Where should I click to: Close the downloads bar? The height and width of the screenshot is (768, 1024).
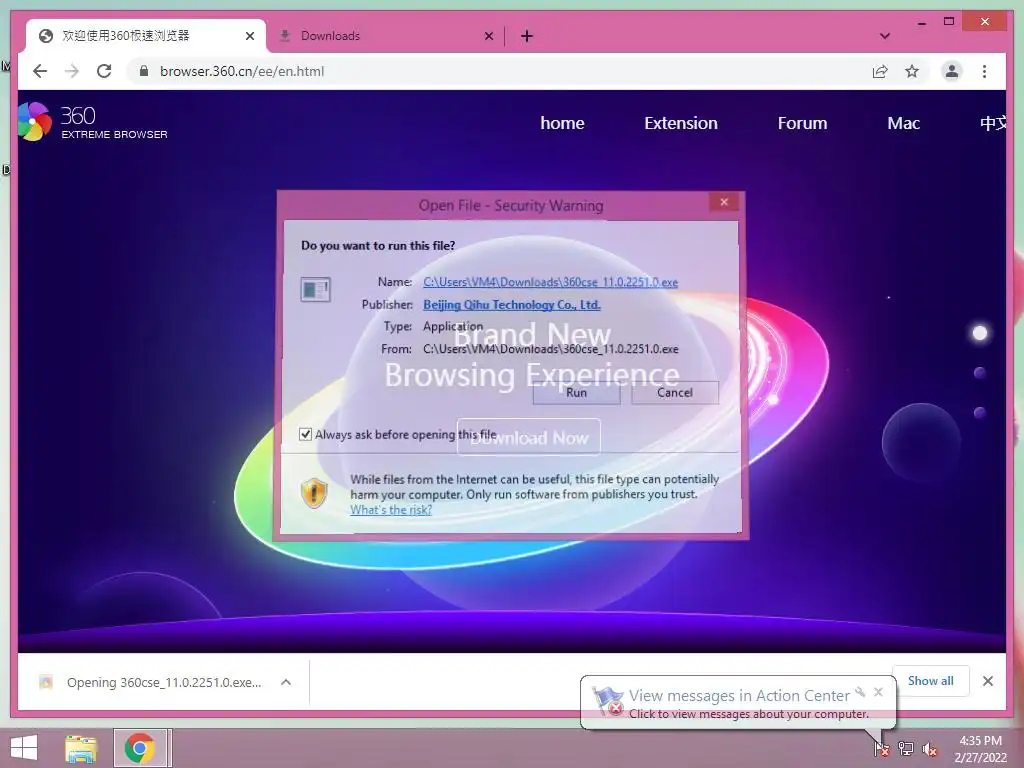click(x=987, y=681)
